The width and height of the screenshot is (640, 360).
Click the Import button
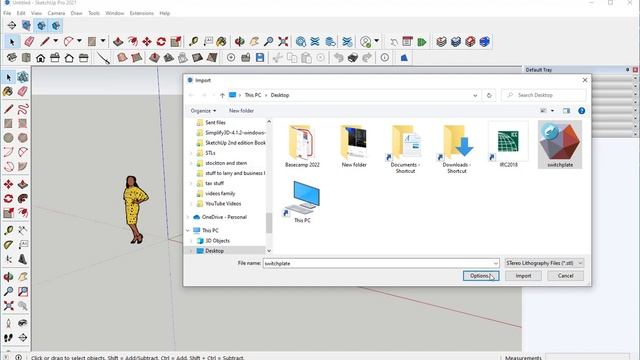523,276
